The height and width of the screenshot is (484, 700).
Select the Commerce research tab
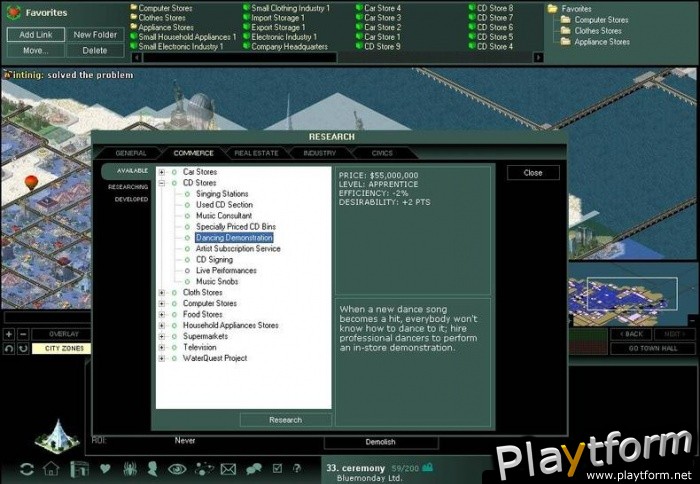(193, 153)
